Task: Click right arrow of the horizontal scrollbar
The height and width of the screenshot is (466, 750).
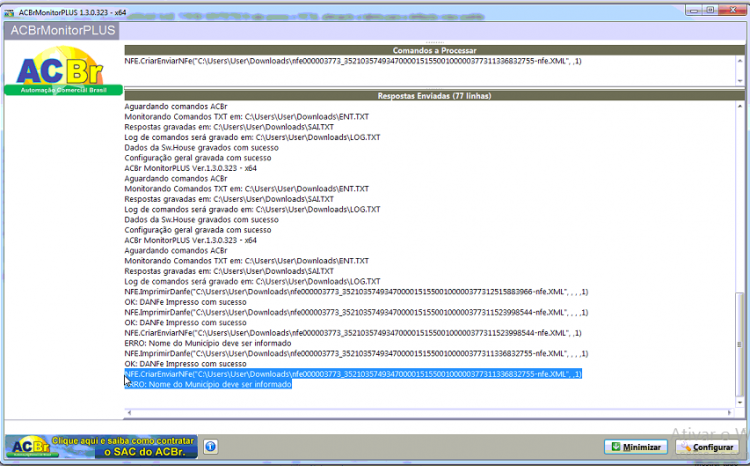Action: coord(729,412)
